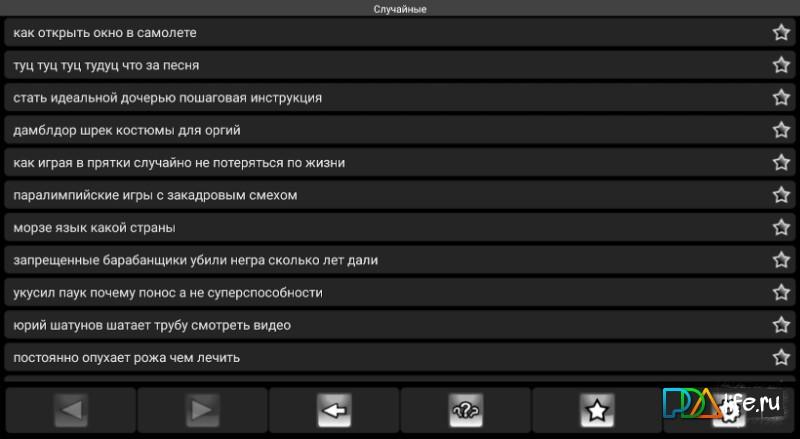Viewport: 800px width, 439px height.
Task: Favorite the 'постоянно опухает рожа' query
Action: (x=781, y=358)
